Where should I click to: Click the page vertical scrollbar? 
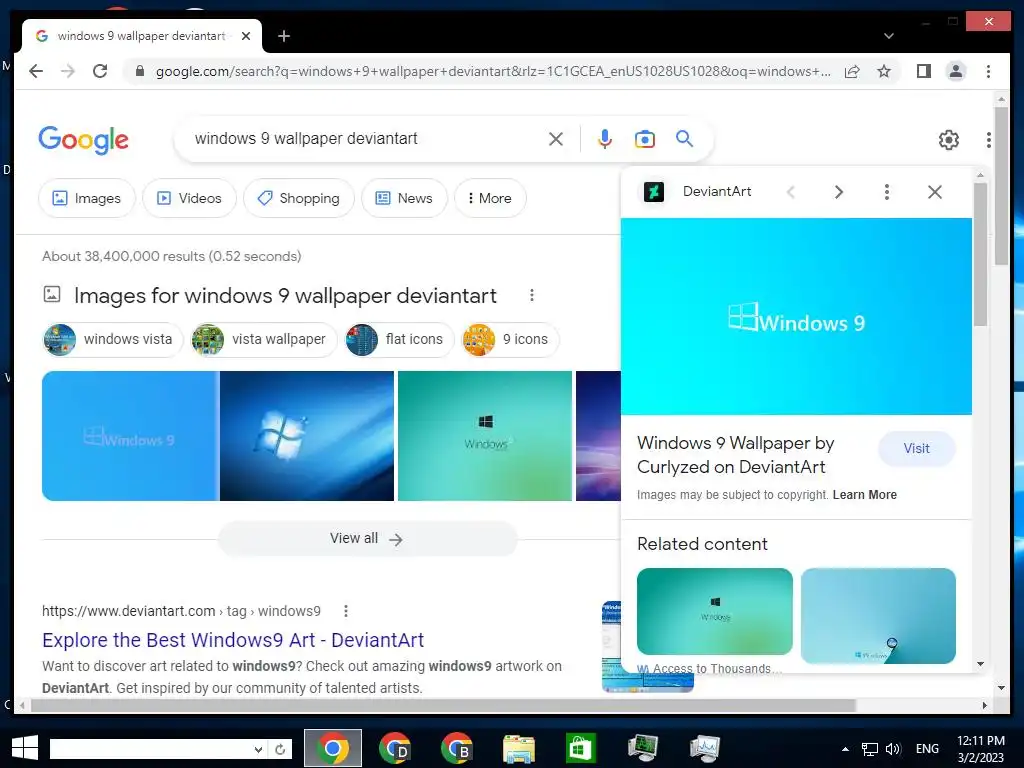coord(1002,186)
